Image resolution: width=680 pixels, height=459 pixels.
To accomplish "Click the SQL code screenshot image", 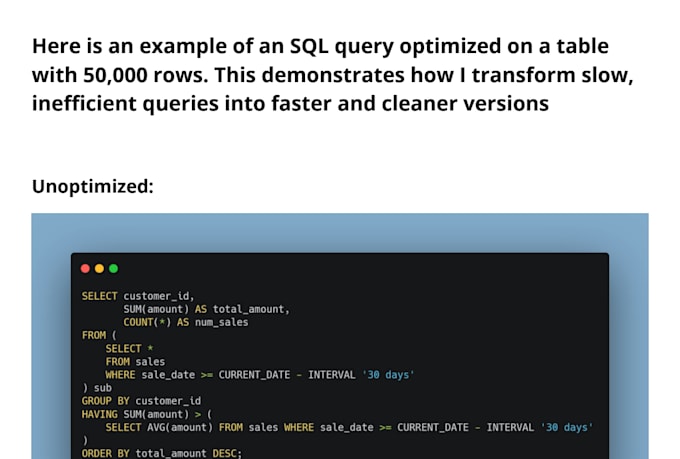I will tap(340, 336).
